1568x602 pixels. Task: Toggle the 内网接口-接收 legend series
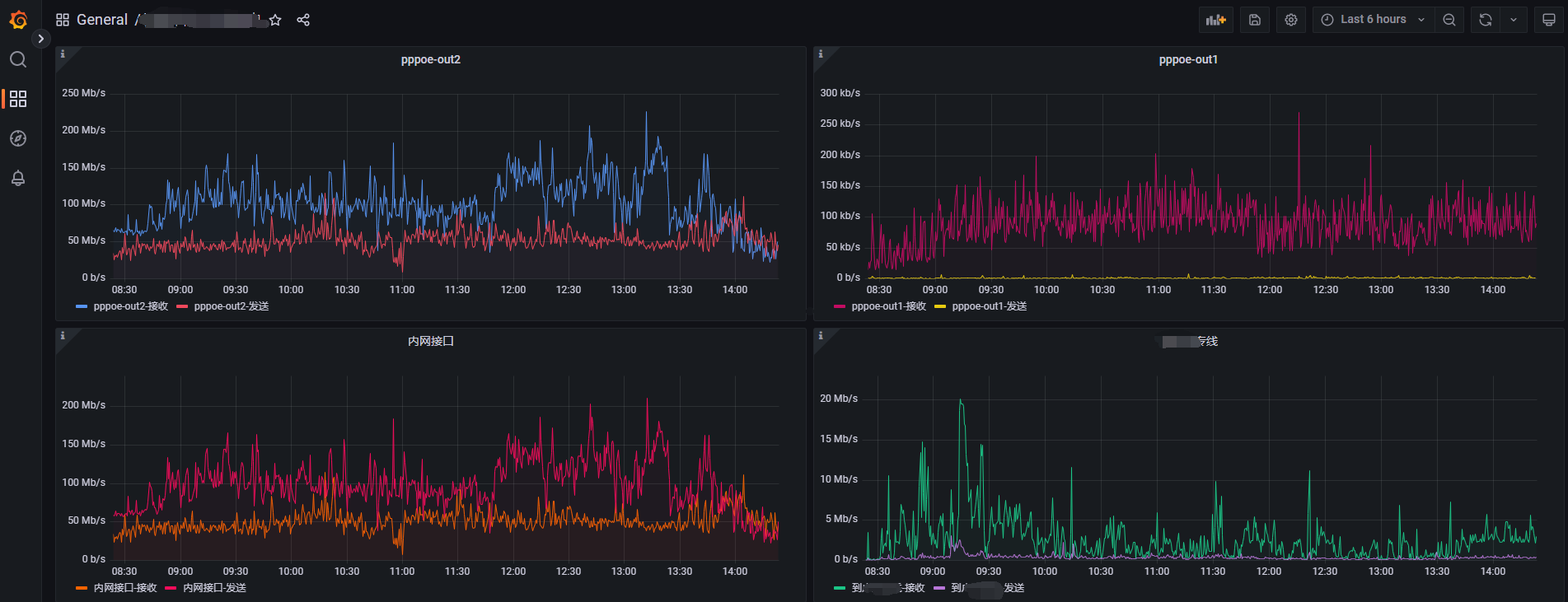pos(125,588)
